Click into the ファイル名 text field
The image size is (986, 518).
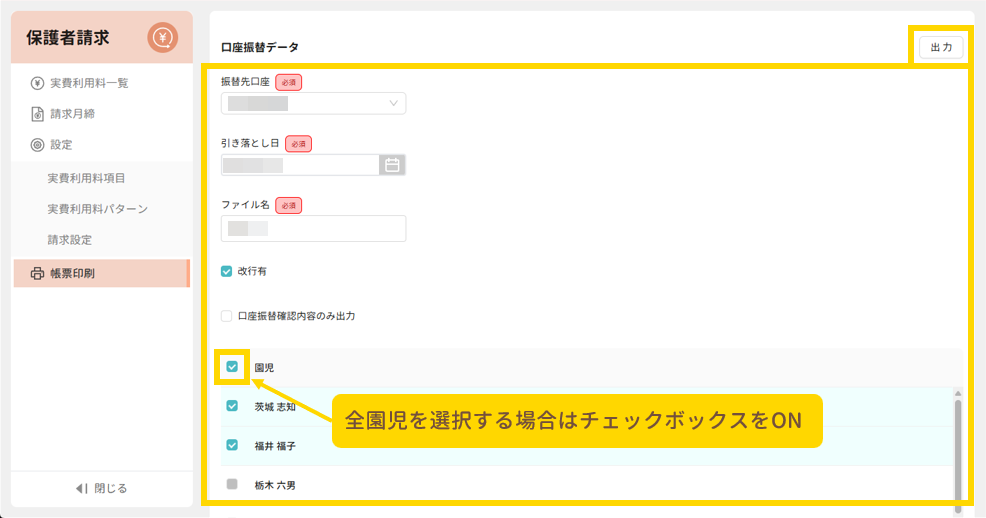coord(313,228)
